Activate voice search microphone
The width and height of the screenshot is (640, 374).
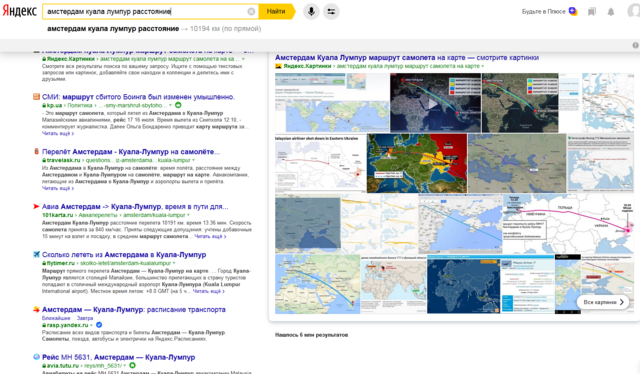tap(311, 11)
